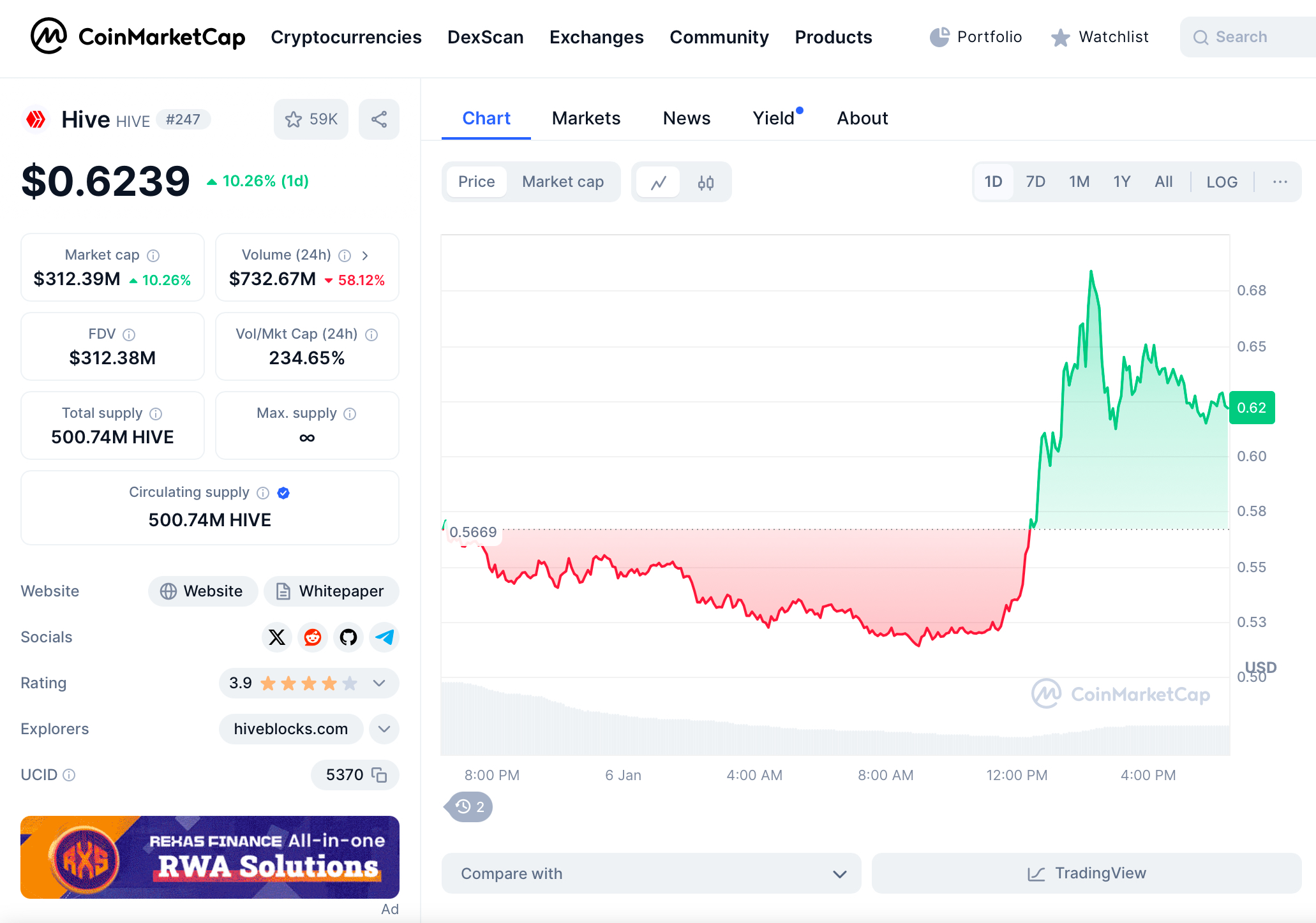1316x923 pixels.
Task: Show UCID info icon
Action: click(x=69, y=775)
